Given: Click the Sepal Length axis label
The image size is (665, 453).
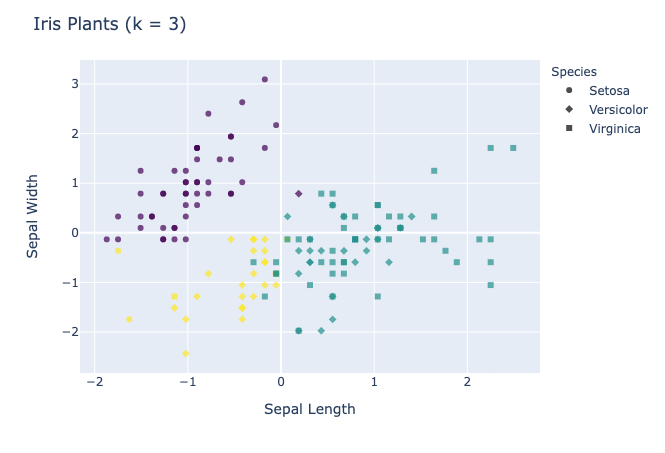Looking at the screenshot, I should (310, 409).
